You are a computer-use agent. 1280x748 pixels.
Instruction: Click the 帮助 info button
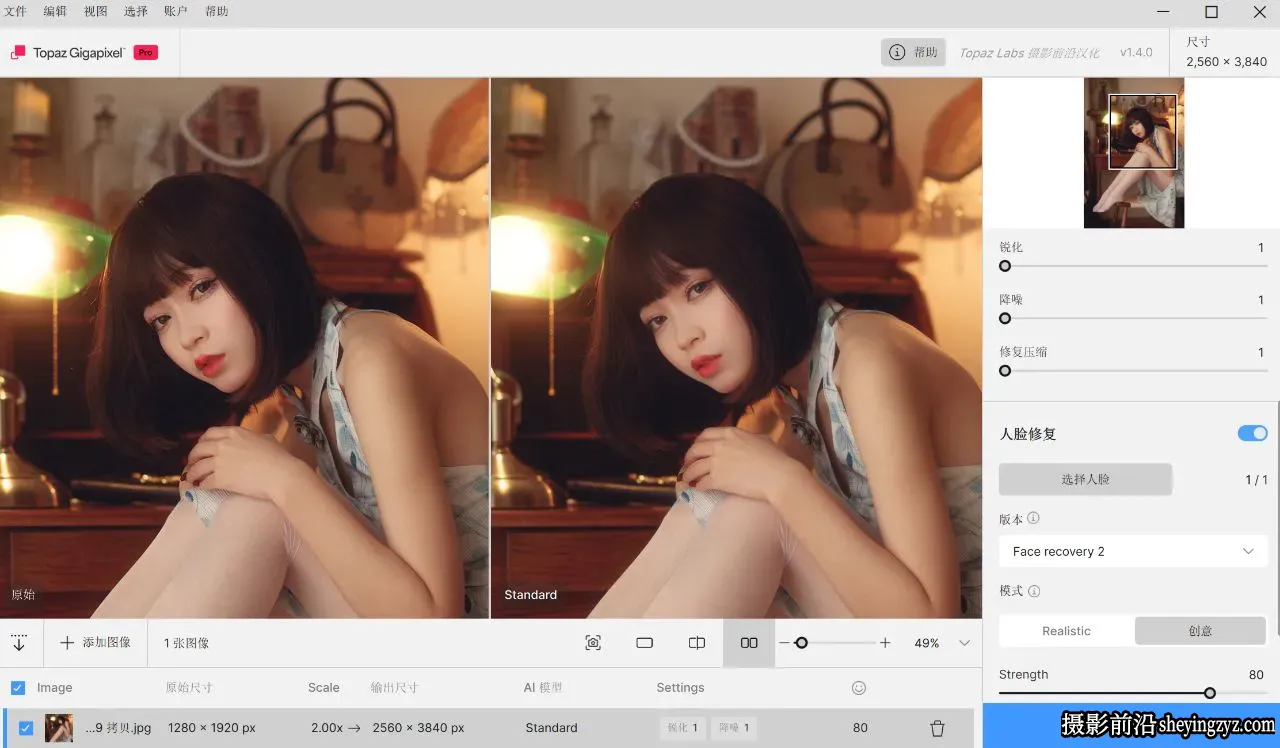point(913,53)
